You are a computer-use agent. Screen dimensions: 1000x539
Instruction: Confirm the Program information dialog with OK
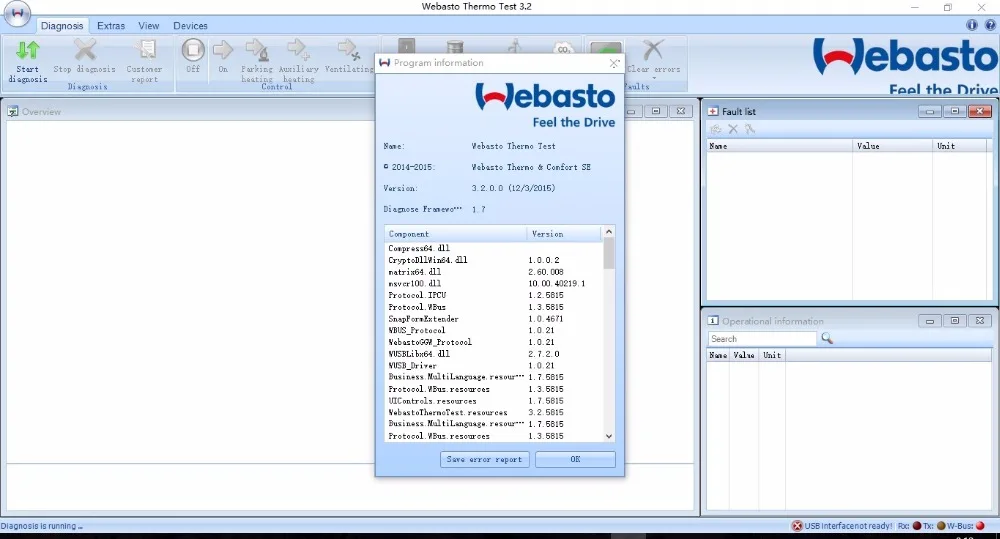575,459
